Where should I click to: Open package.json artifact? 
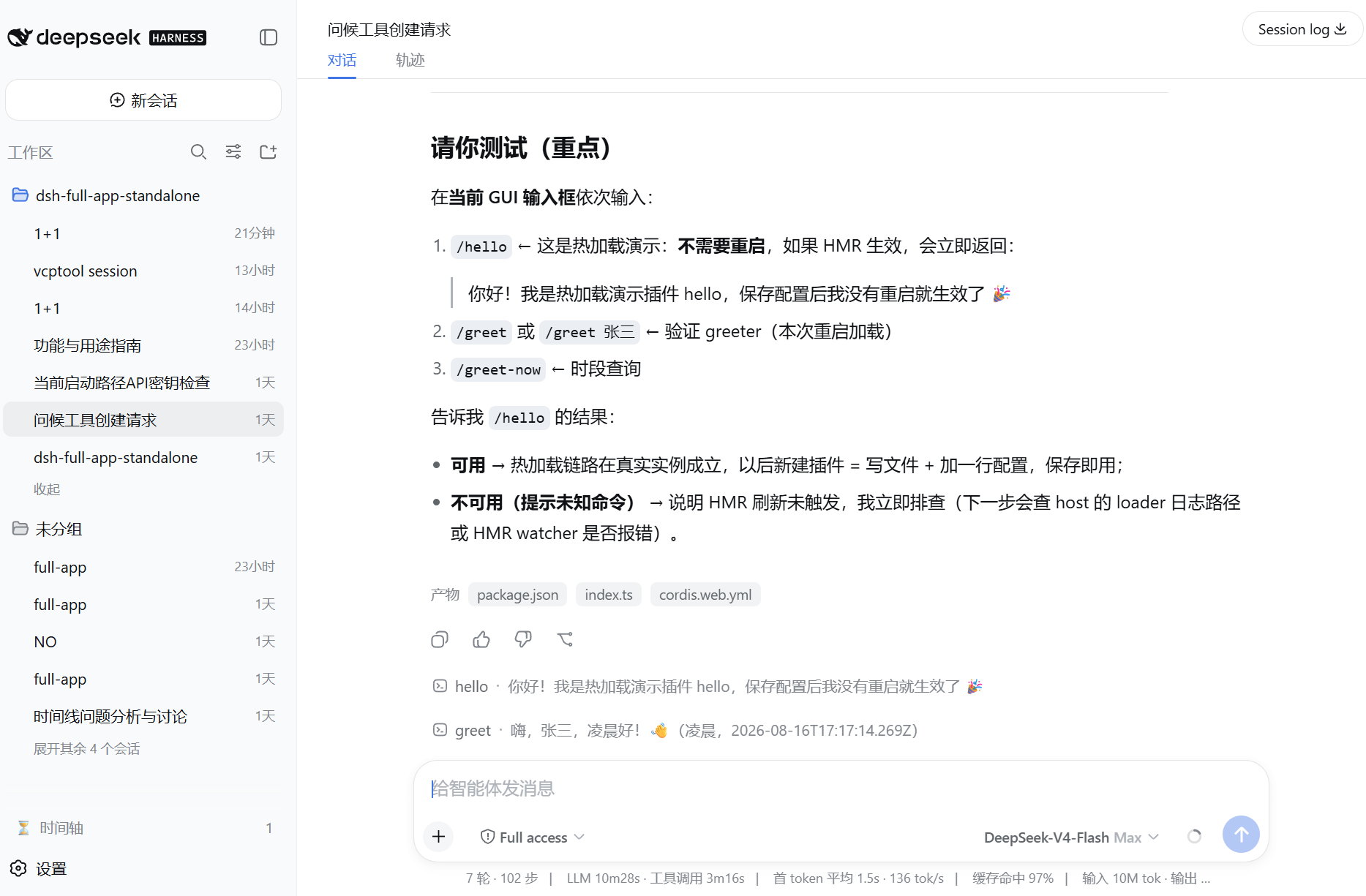tap(517, 595)
